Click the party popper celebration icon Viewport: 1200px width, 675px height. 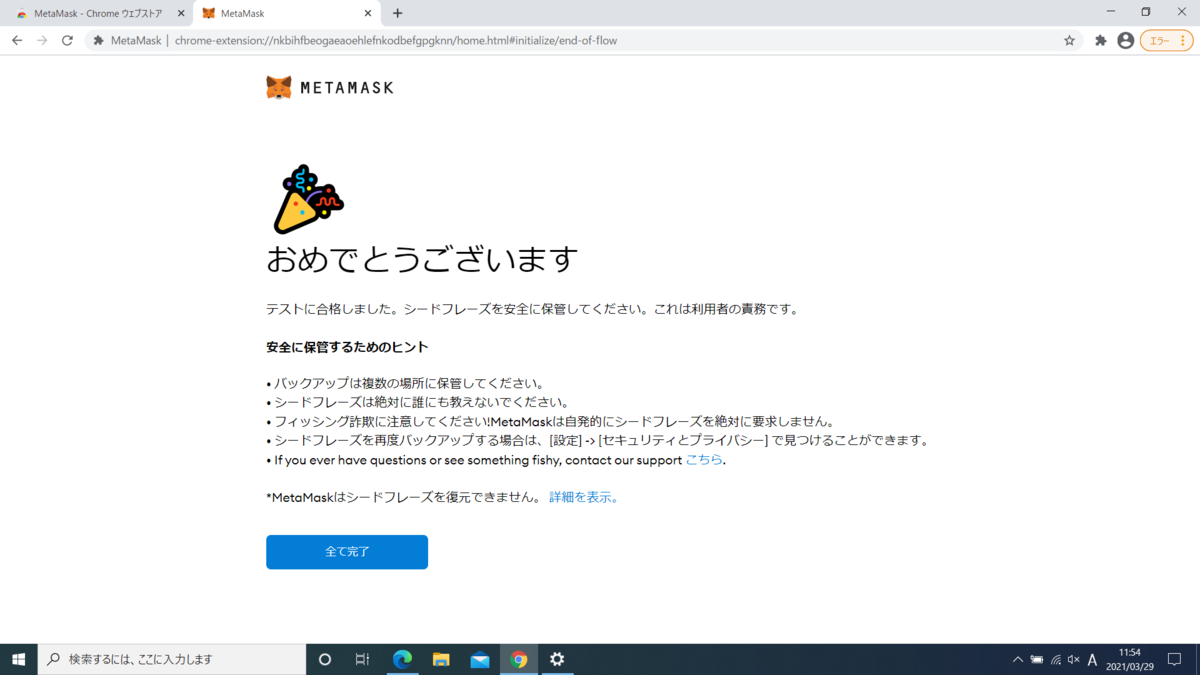308,199
